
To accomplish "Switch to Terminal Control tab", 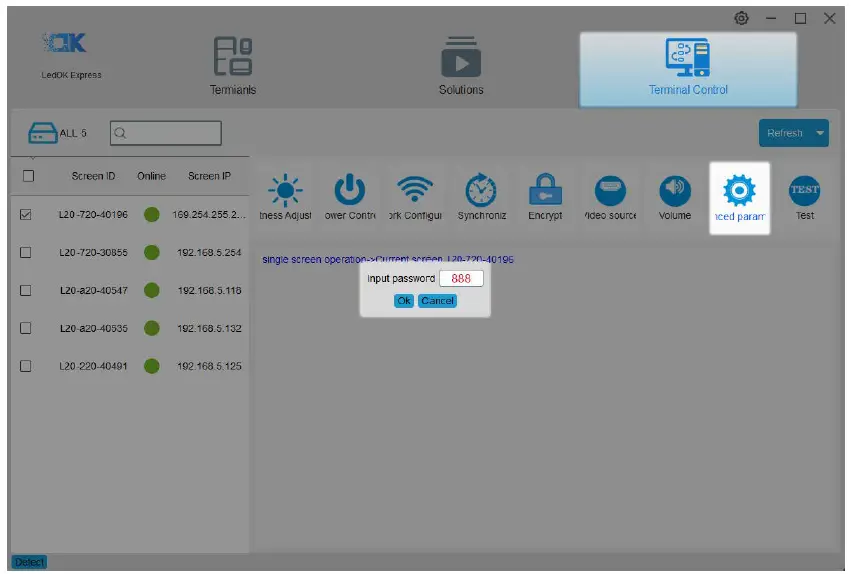I will 688,69.
